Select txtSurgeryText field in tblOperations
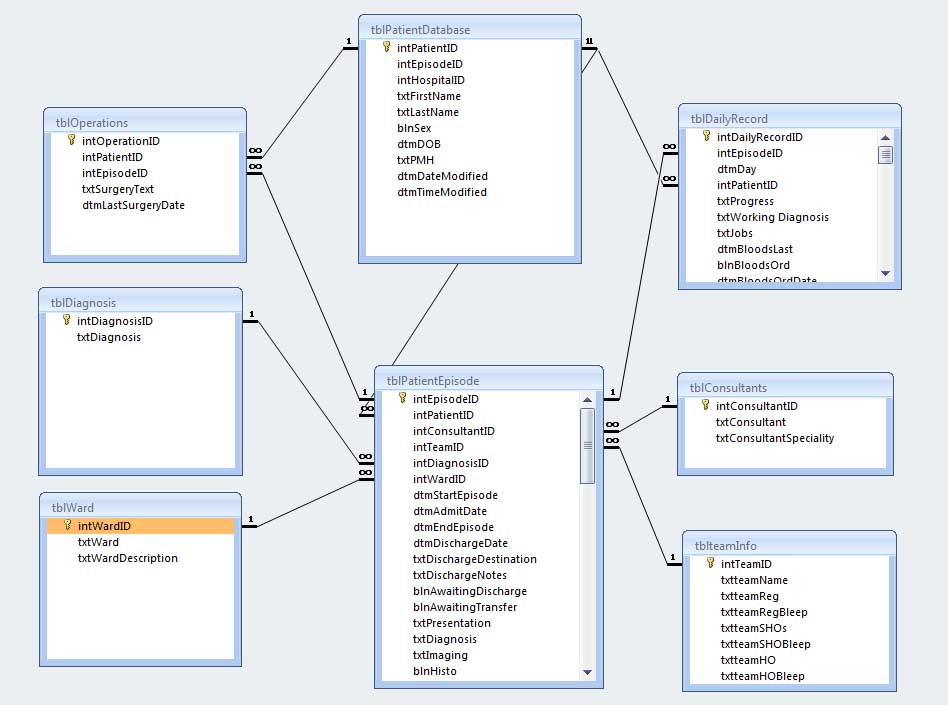 click(x=118, y=189)
